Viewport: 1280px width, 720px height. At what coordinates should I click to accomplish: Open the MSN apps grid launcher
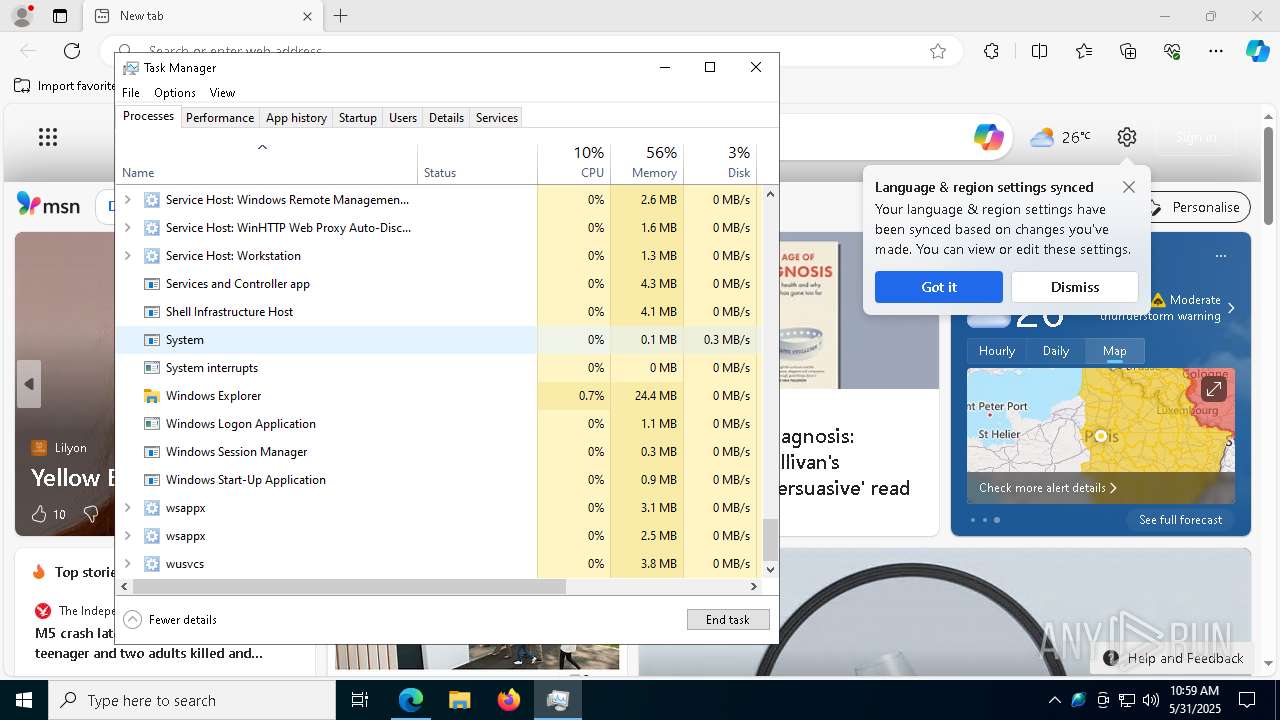point(48,137)
